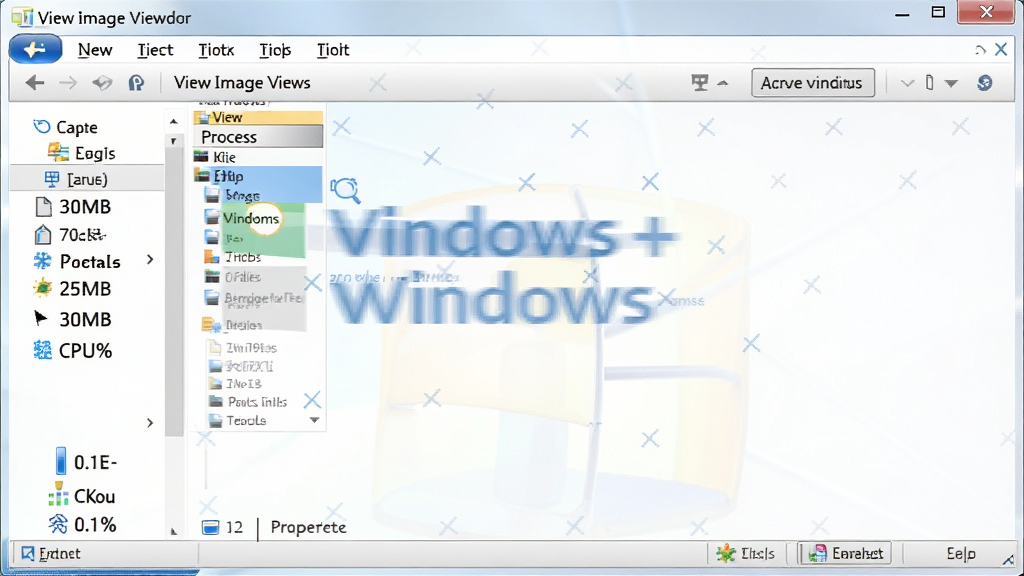Expand the arrow beside the monitor icon

click(722, 83)
